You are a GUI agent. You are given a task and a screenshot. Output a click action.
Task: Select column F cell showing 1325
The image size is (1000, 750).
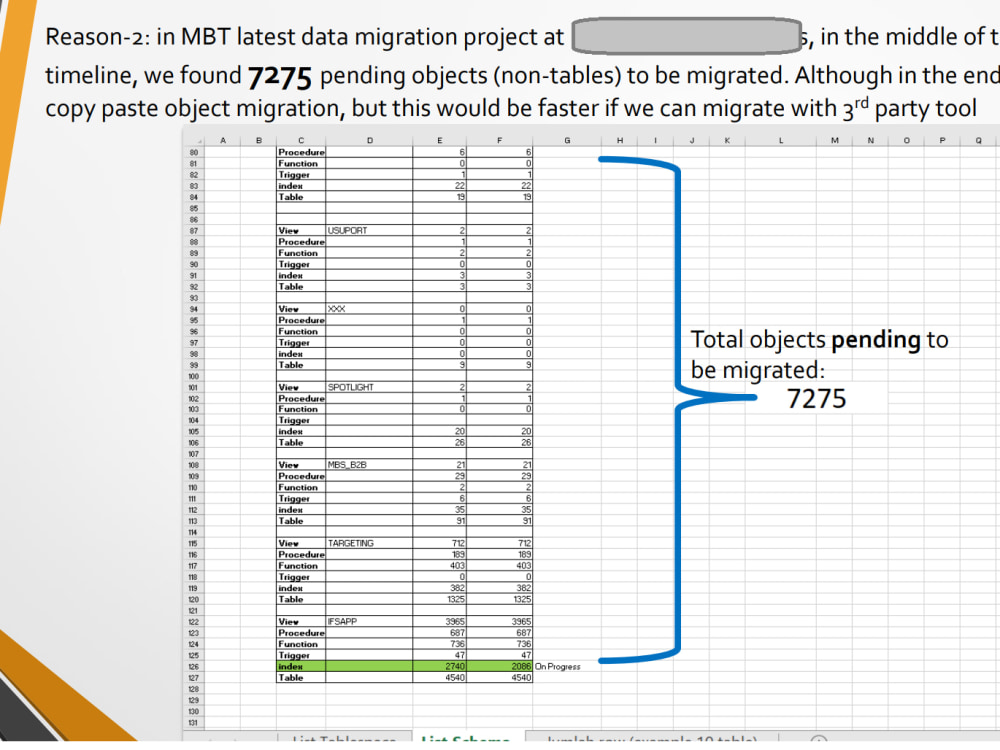tap(499, 599)
